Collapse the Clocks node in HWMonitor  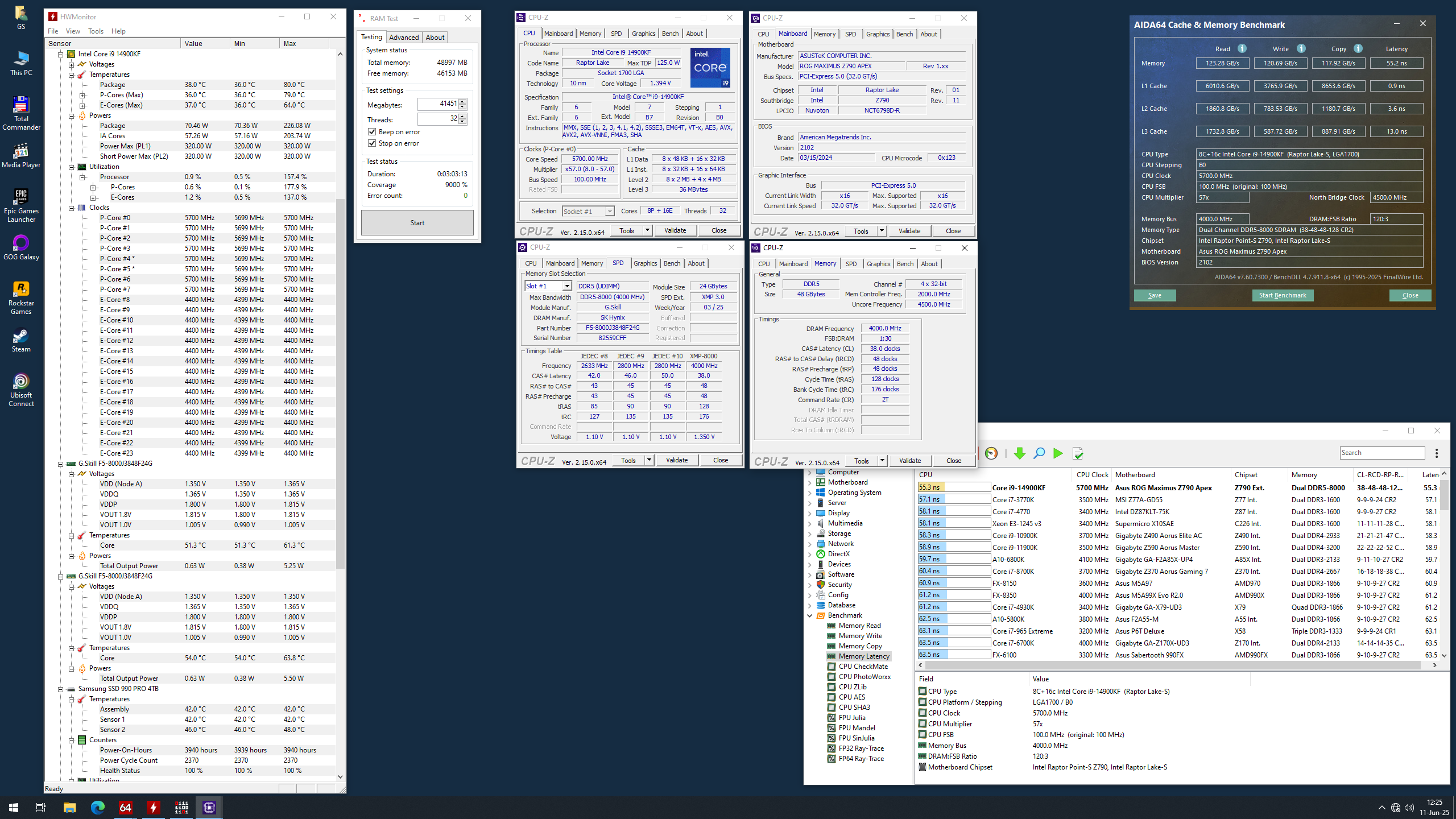71,208
